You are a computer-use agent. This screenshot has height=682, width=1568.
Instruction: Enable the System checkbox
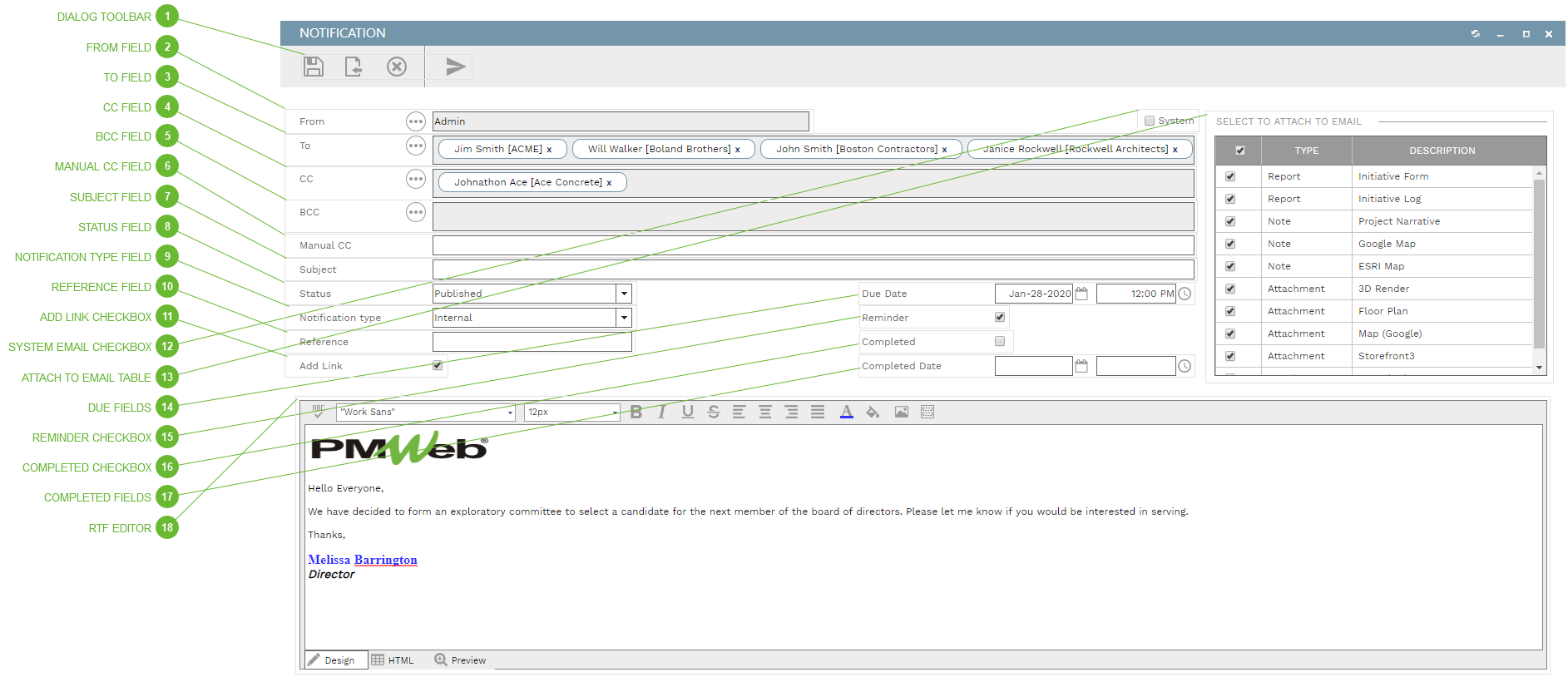click(1150, 121)
